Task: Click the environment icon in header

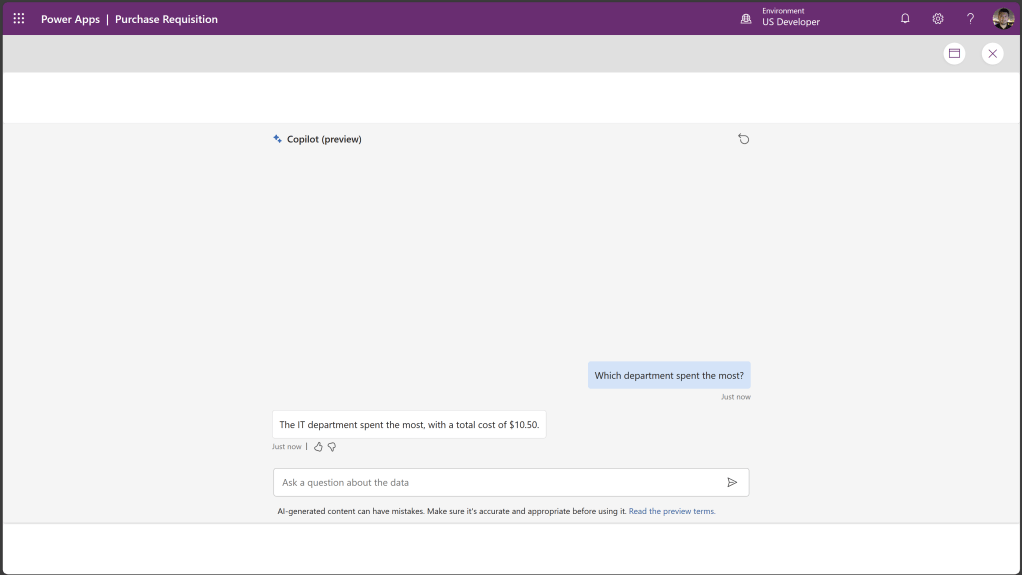Action: tap(746, 19)
